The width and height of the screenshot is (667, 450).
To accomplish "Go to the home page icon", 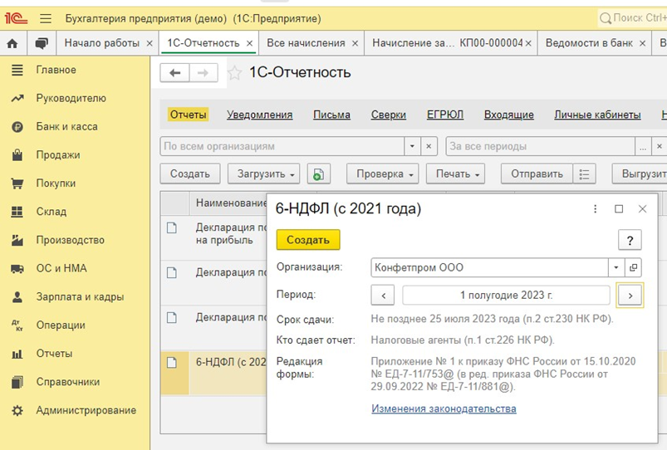I will [x=13, y=43].
